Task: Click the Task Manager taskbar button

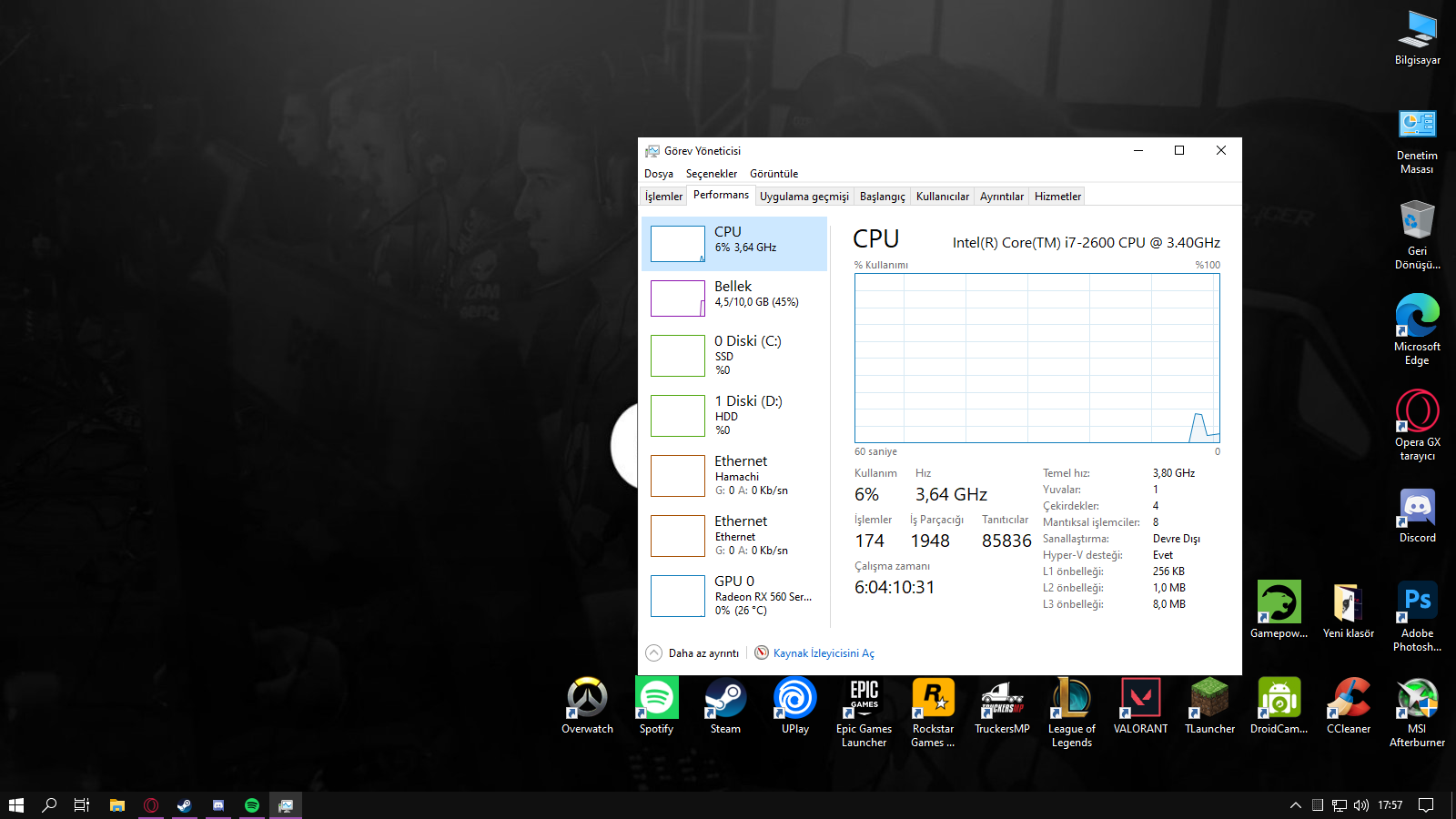Action: point(286,805)
